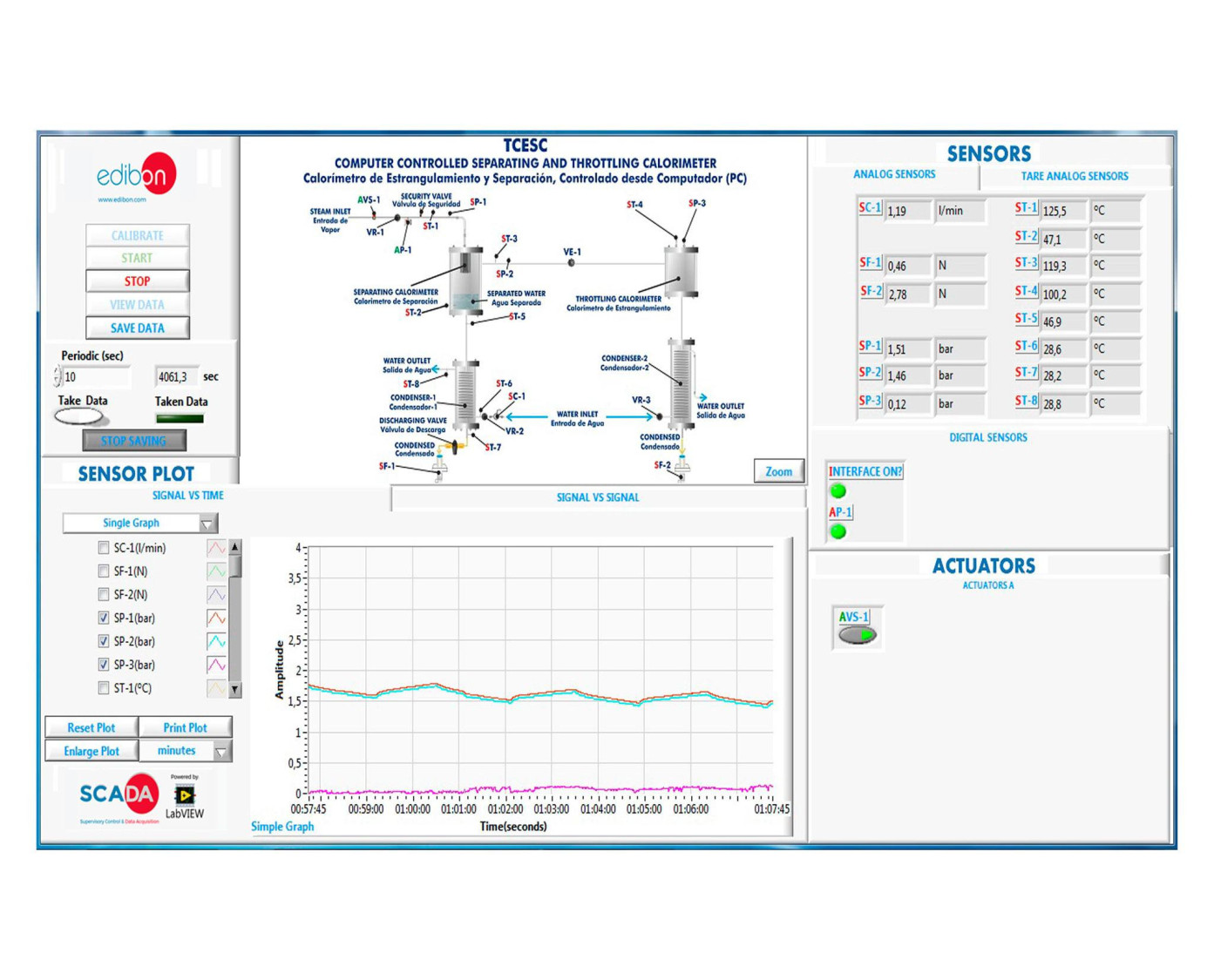The width and height of the screenshot is (1214, 980).
Task: Toggle the AVS-1 actuator switch
Action: pyautogui.click(x=857, y=635)
